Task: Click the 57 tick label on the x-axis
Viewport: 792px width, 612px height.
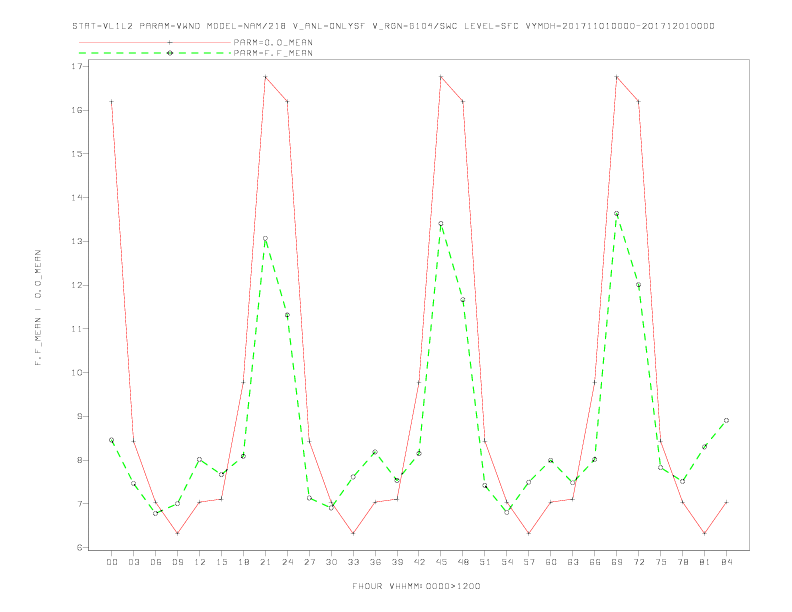Action: tap(529, 562)
